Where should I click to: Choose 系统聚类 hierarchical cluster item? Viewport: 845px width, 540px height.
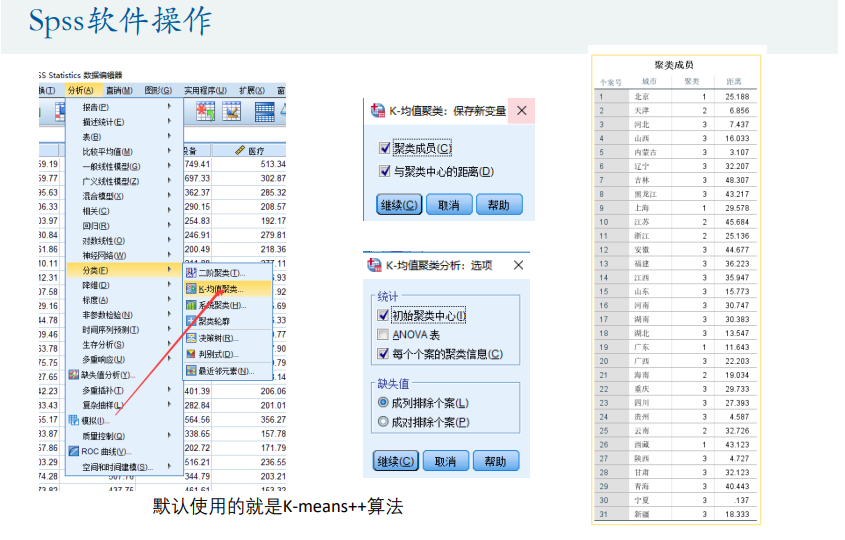tap(220, 305)
